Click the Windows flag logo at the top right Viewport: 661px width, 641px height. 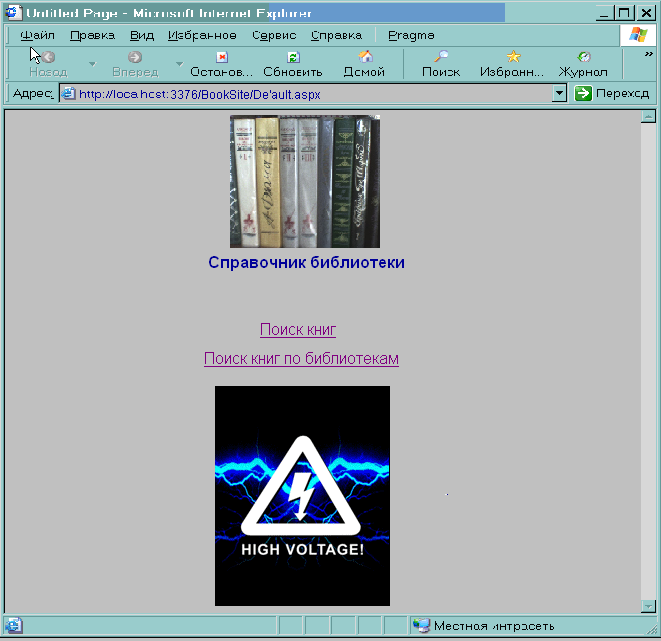pos(638,35)
